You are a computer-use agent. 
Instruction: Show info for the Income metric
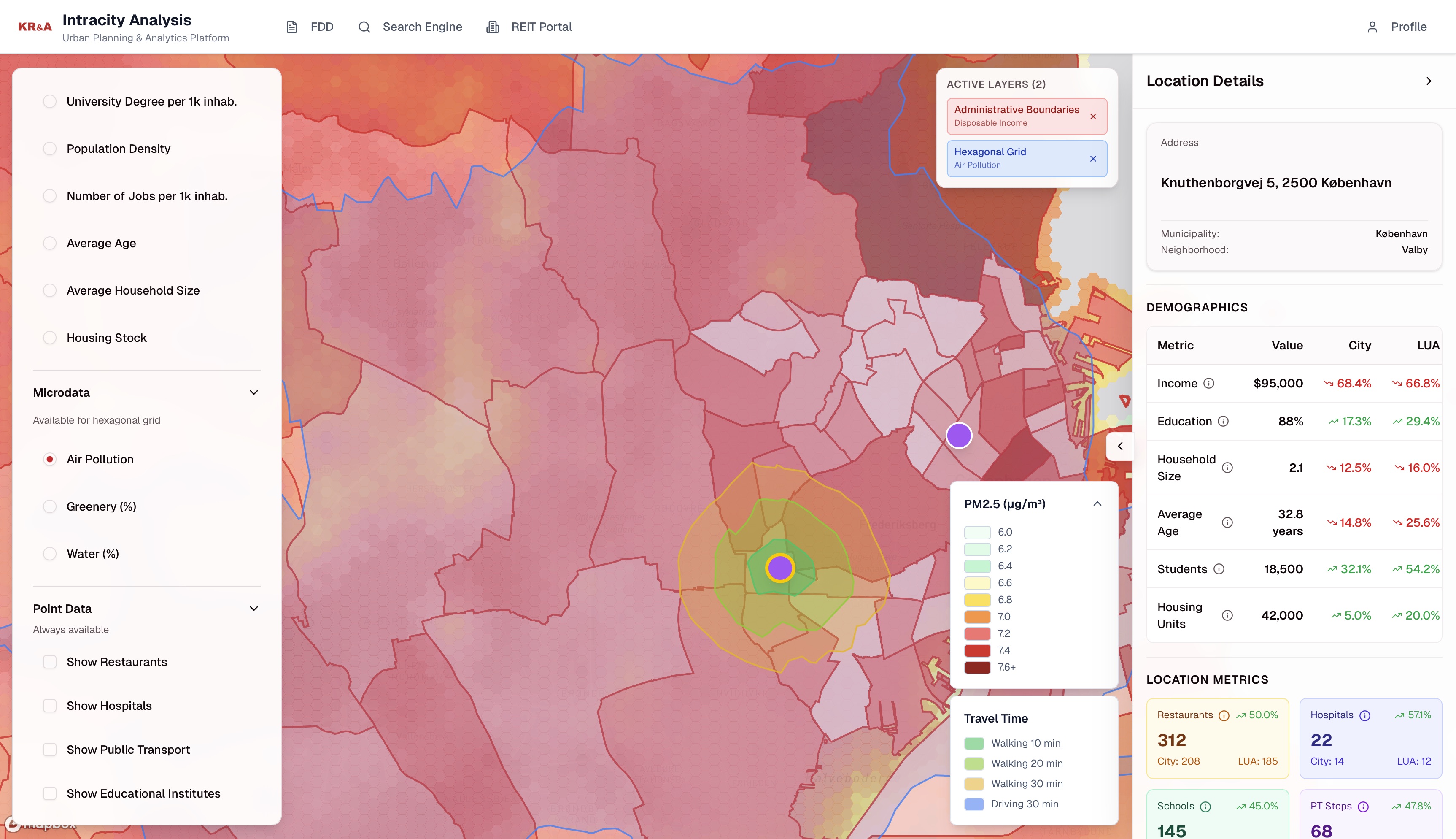[1209, 383]
